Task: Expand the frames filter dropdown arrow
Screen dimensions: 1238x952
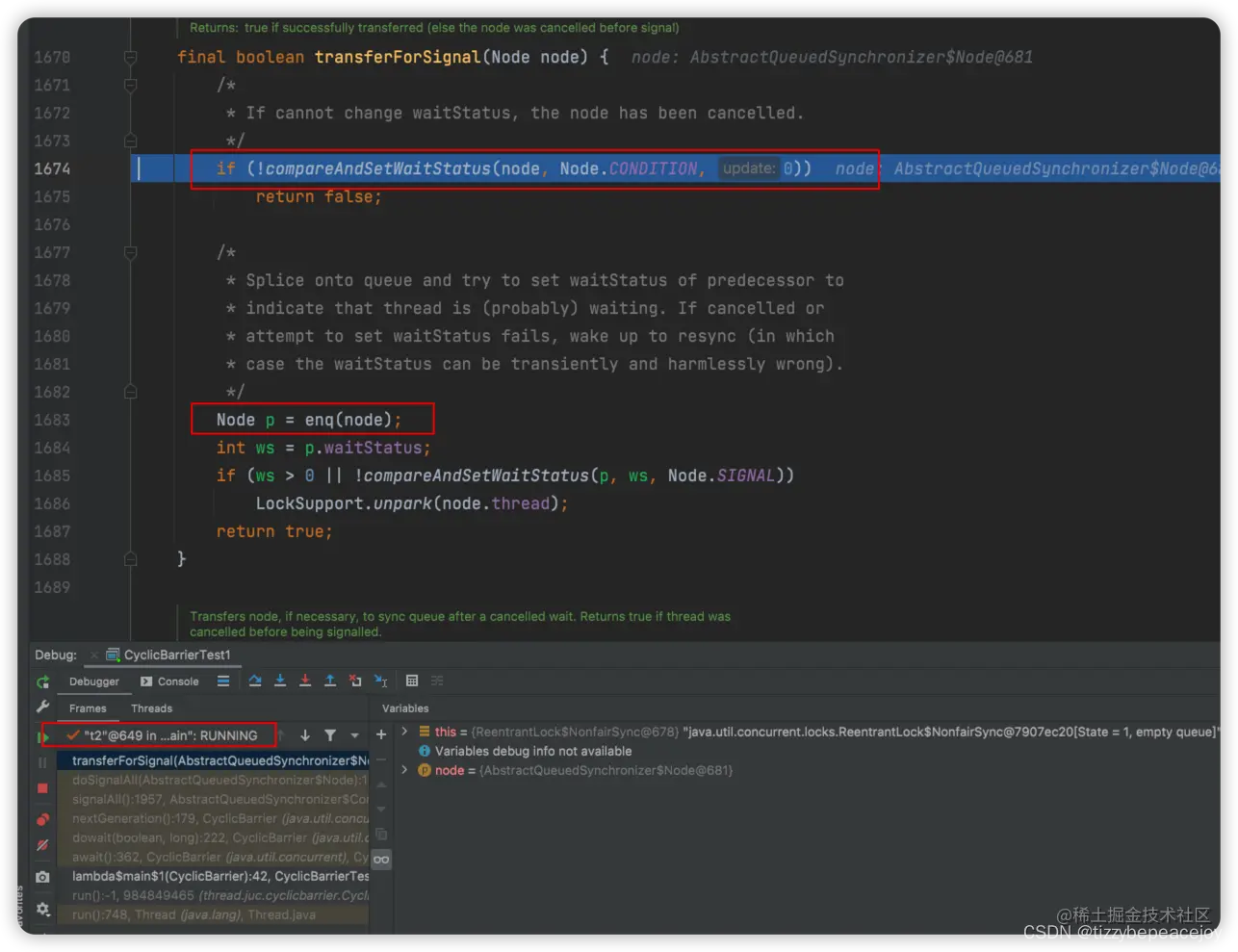Action: click(x=354, y=735)
